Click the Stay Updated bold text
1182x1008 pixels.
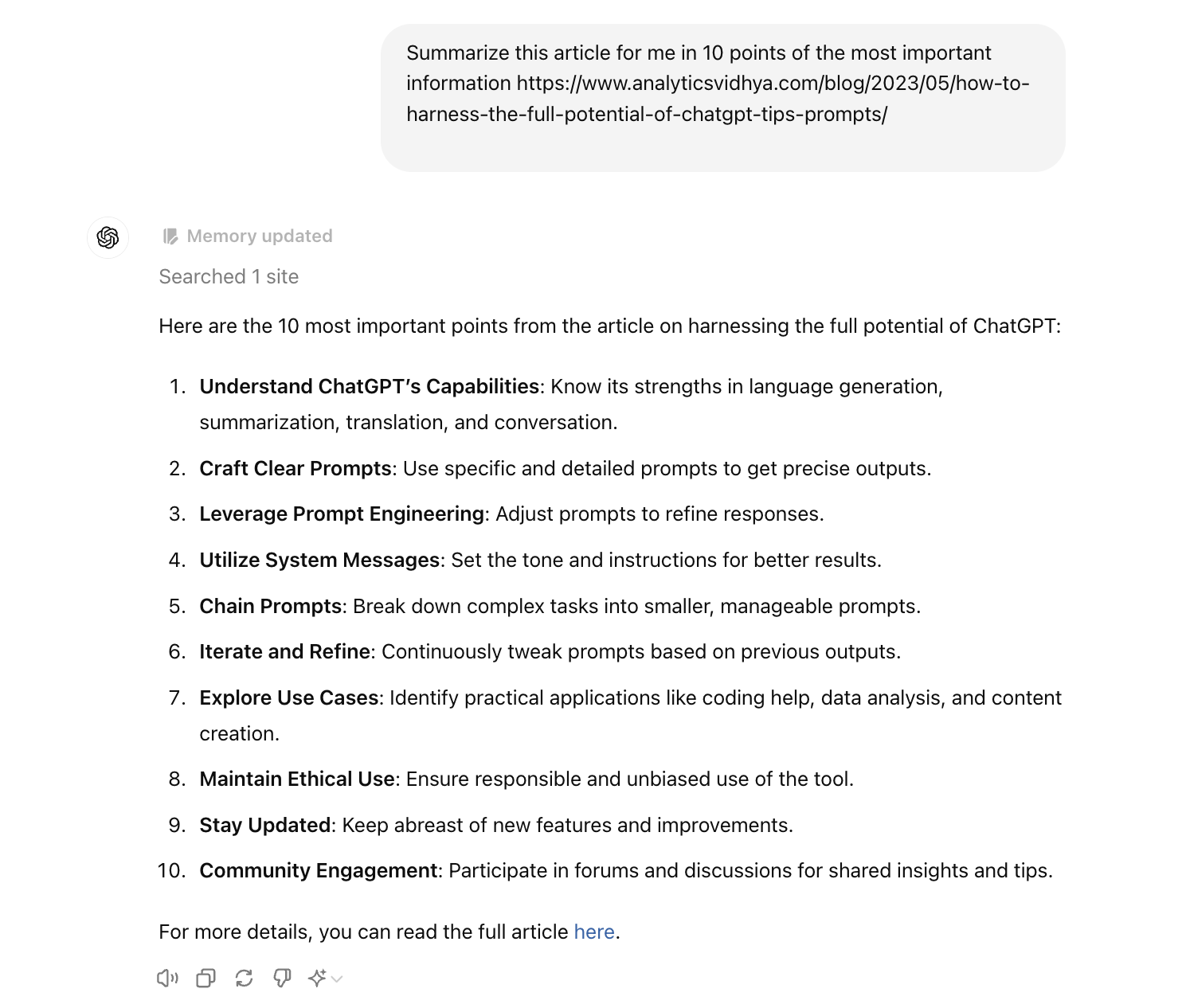[265, 825]
